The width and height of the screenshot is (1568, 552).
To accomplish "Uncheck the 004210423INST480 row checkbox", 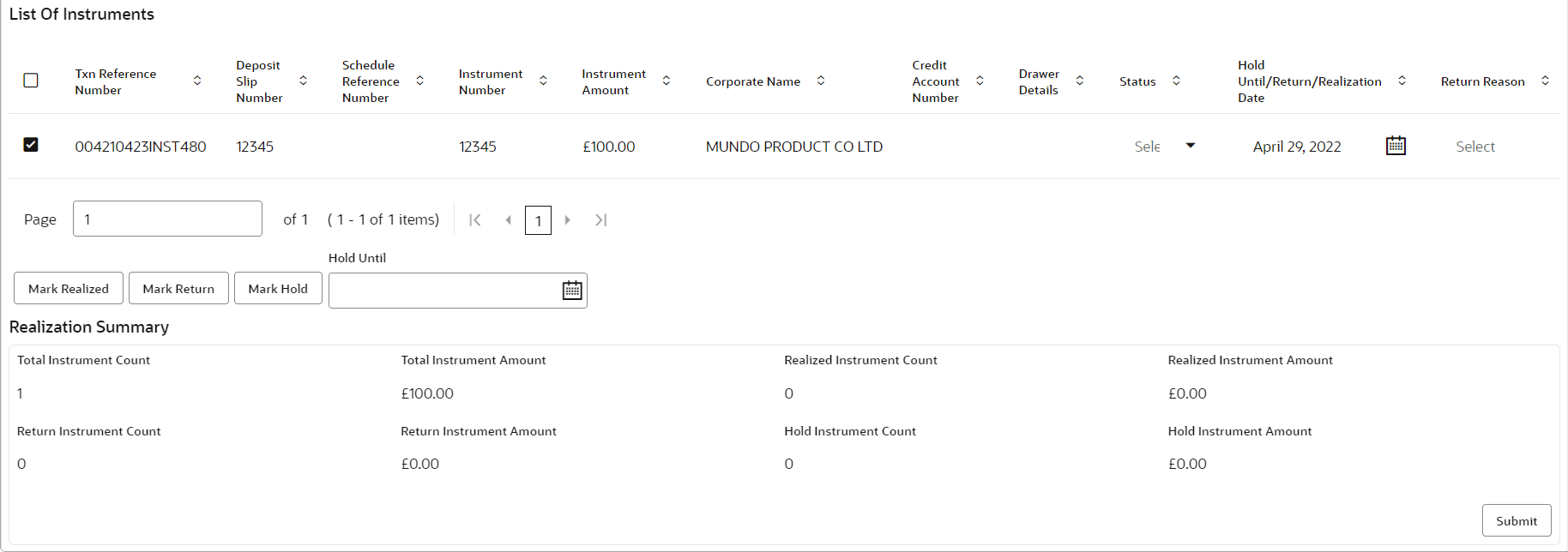I will [31, 145].
